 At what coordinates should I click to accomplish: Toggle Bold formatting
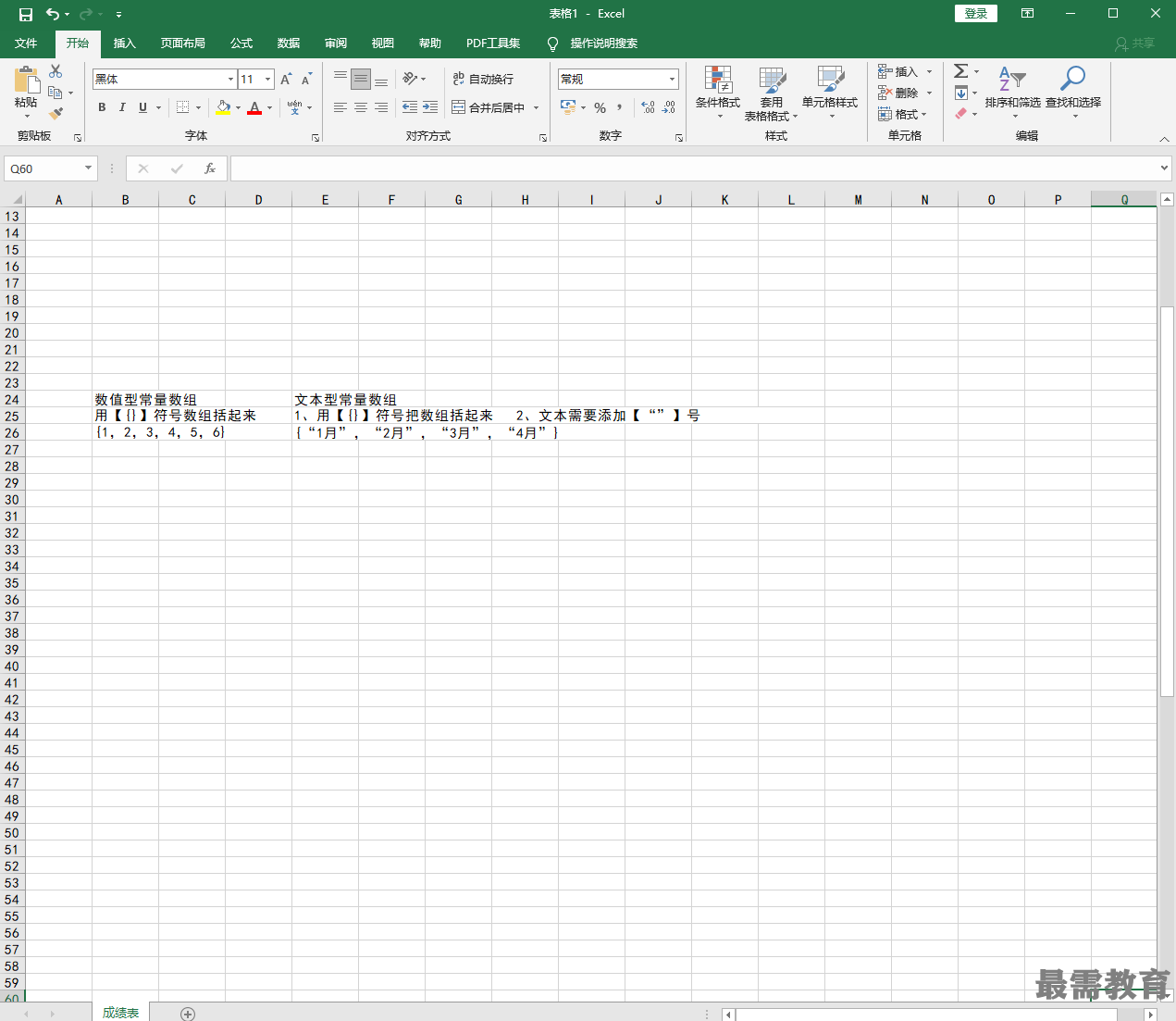point(102,107)
